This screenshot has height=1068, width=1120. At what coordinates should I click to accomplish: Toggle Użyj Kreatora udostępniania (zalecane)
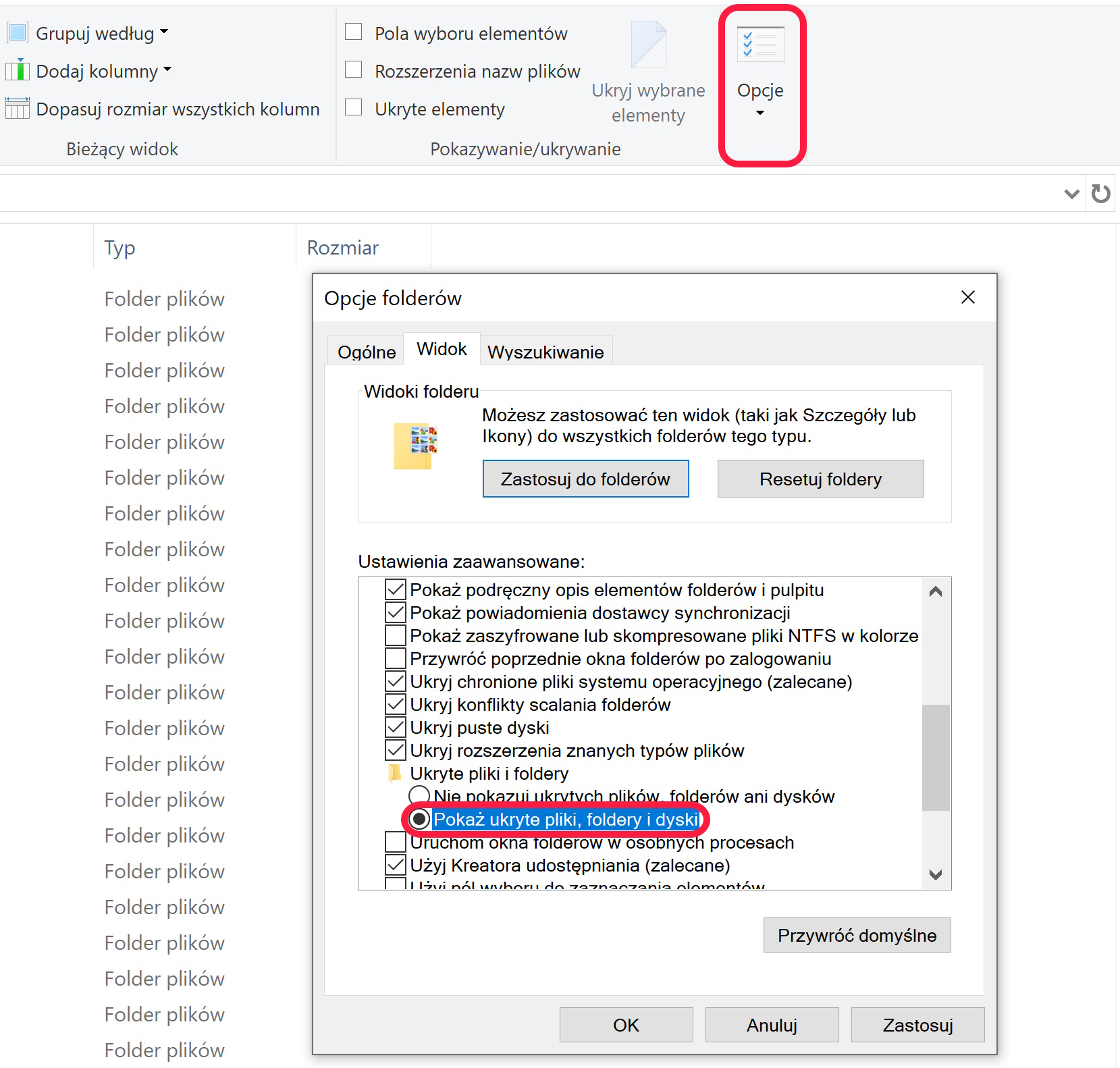[x=395, y=865]
